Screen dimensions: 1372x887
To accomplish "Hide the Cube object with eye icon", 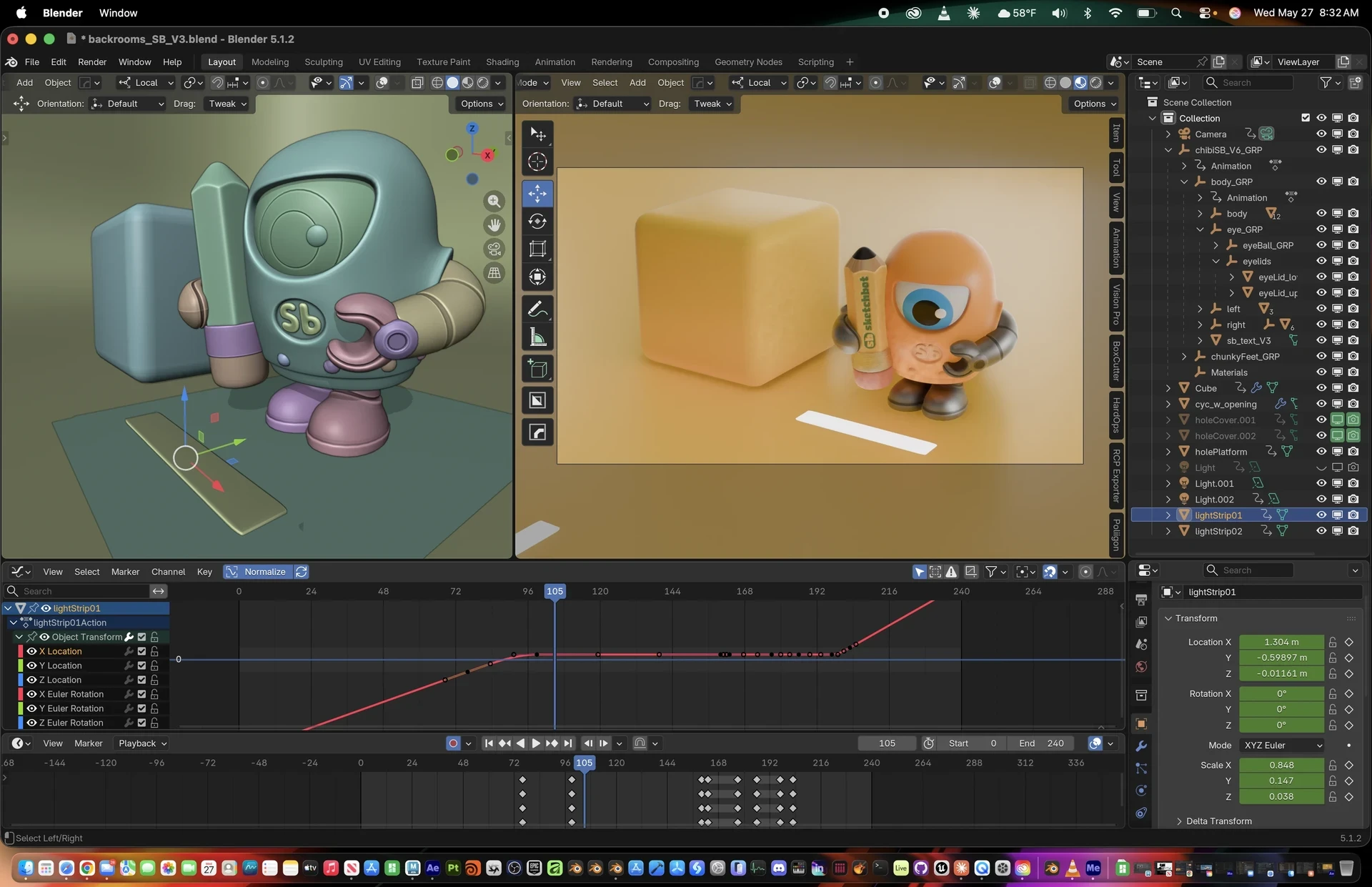I will pyautogui.click(x=1321, y=388).
